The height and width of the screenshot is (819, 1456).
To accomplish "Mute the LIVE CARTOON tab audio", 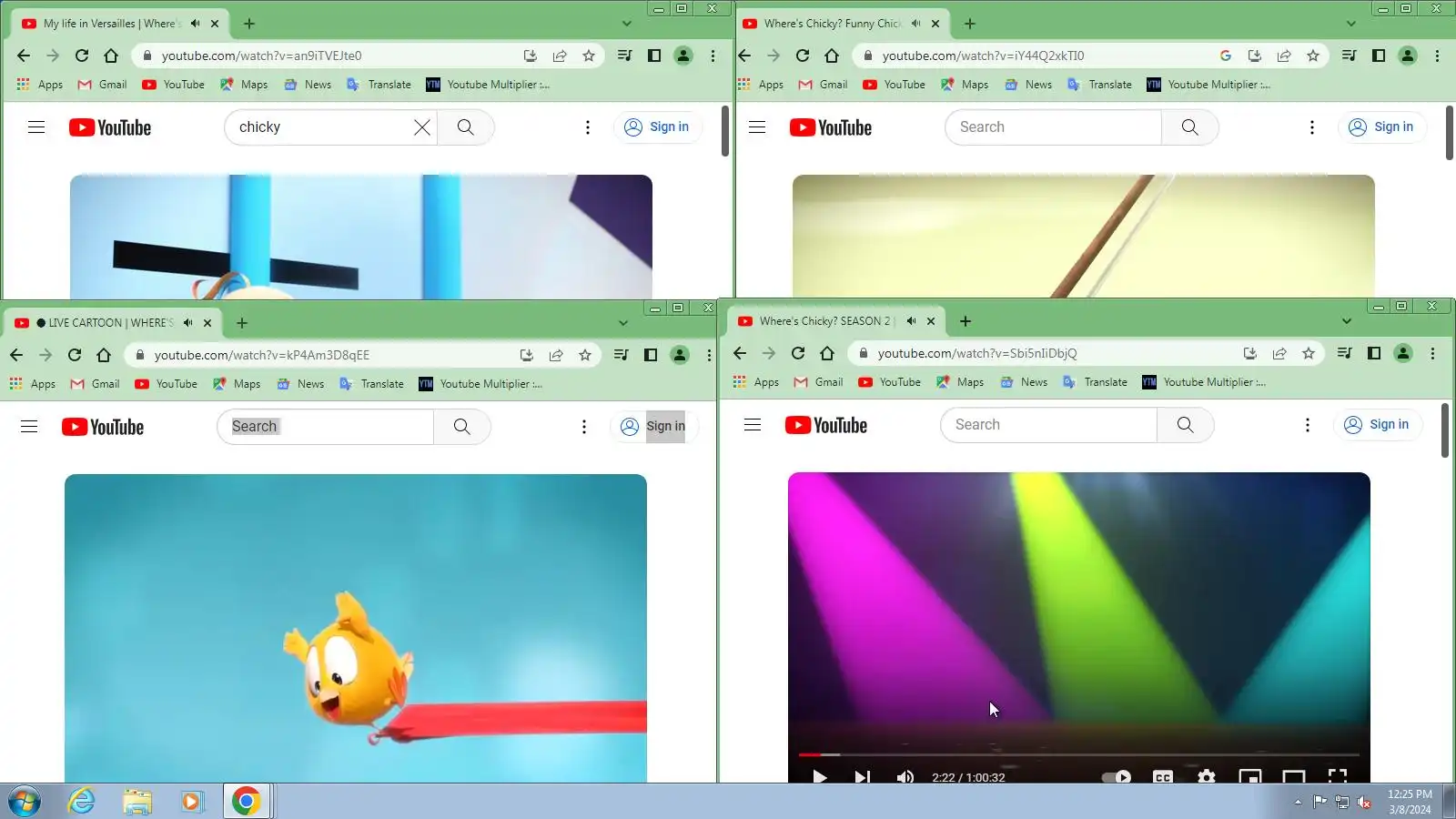I will (187, 323).
